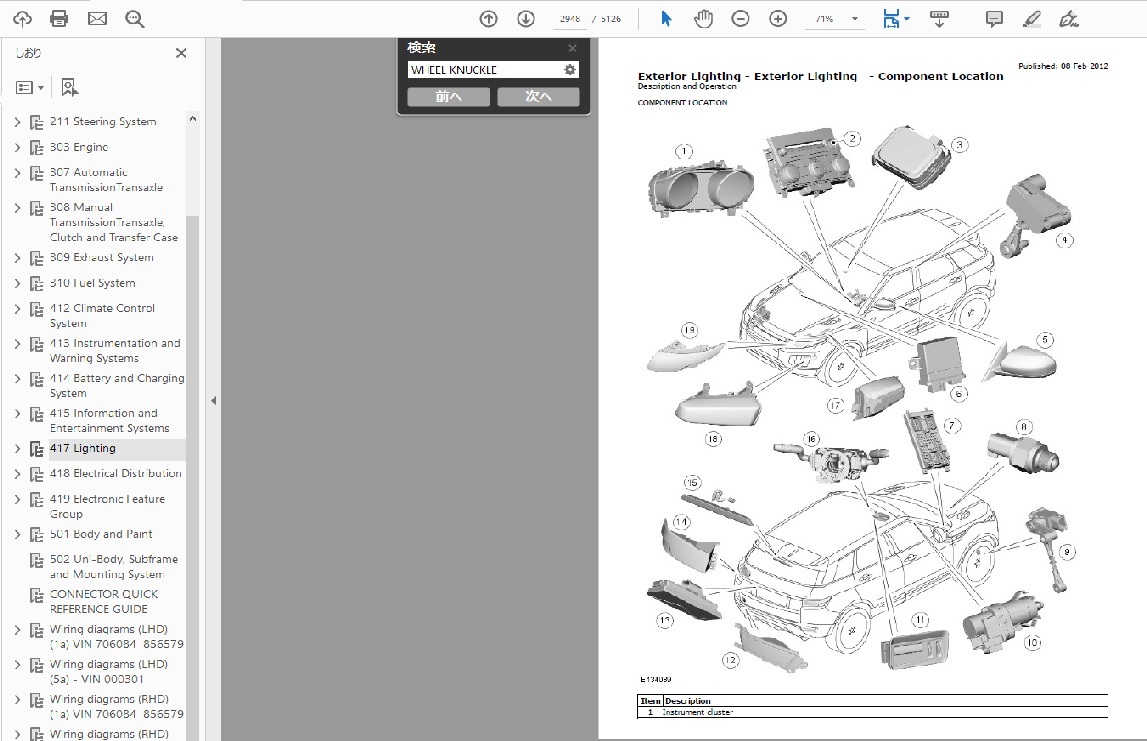The height and width of the screenshot is (741, 1147).
Task: Select the highlighter pen tool
Action: [x=1031, y=19]
